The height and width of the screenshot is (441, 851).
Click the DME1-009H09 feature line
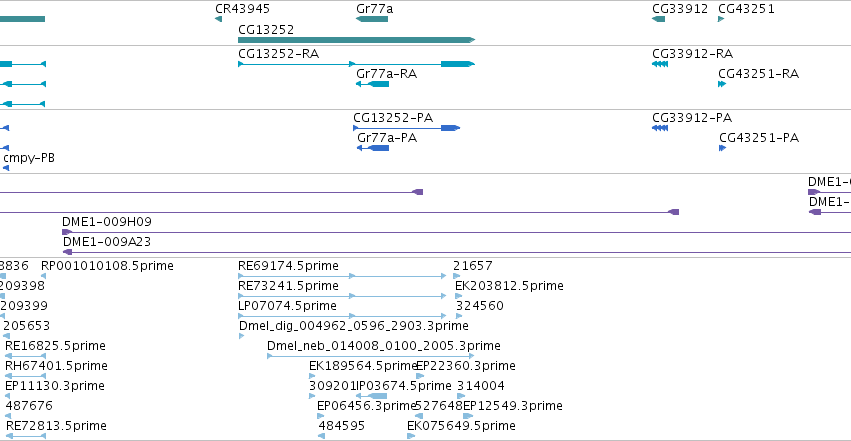(456, 232)
